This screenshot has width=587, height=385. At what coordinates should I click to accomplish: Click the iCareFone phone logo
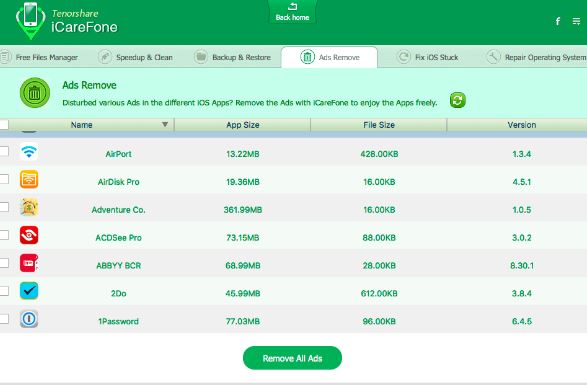pyautogui.click(x=30, y=21)
